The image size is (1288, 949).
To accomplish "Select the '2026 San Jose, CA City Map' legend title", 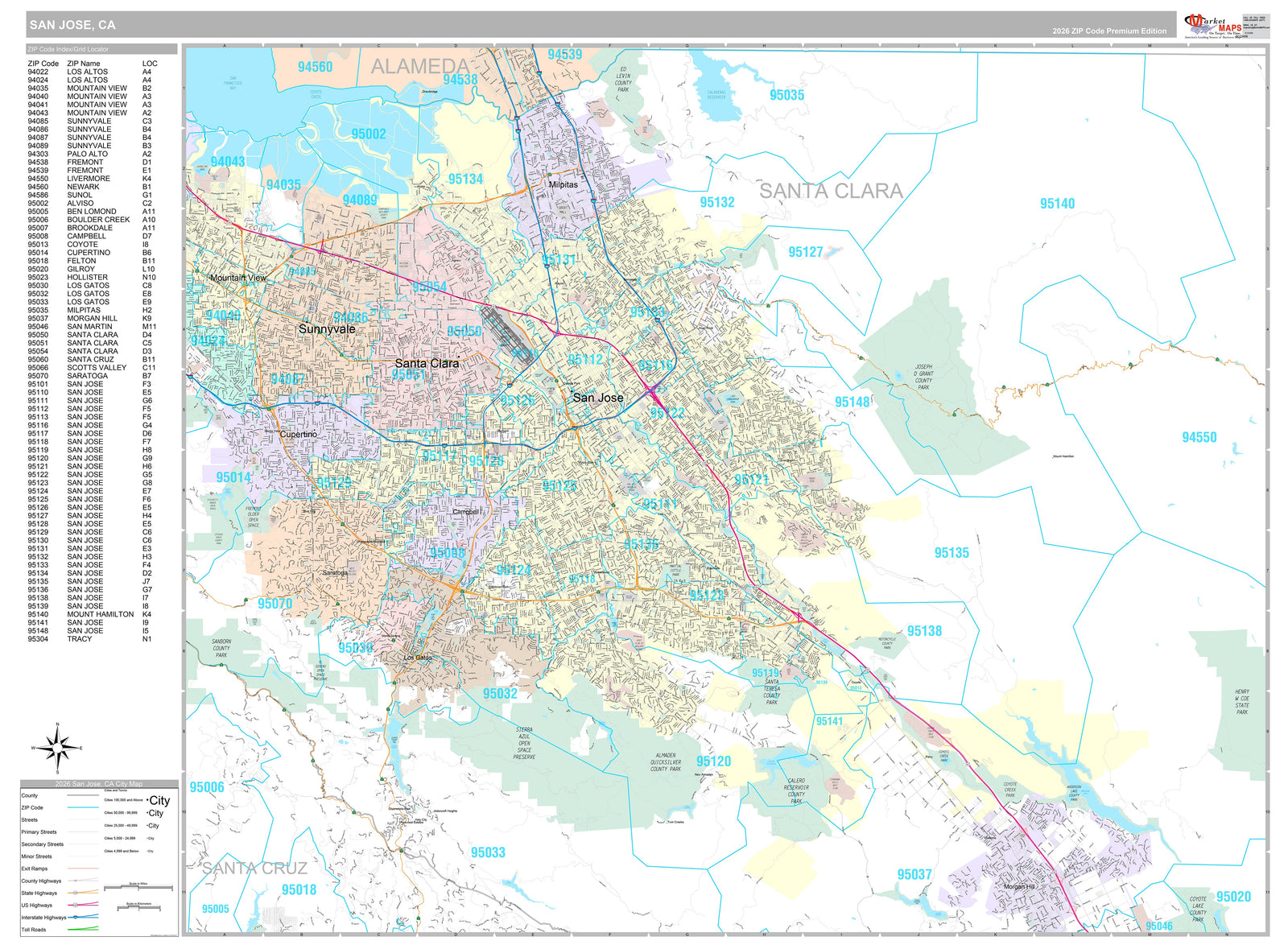I will point(99,784).
